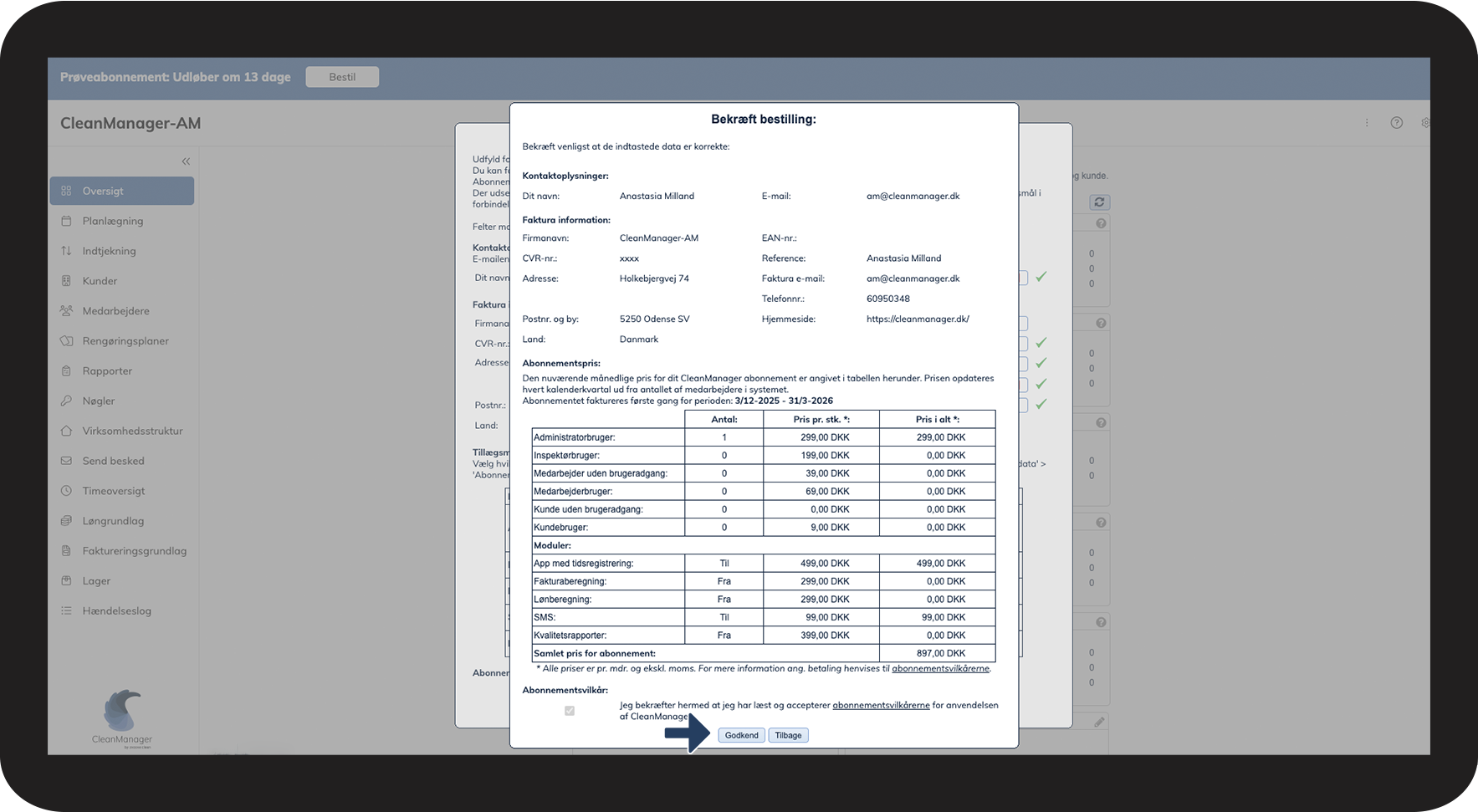Viewport: 1478px width, 812px height.
Task: Click the unit price '399,00 DKK'
Action: click(825, 636)
